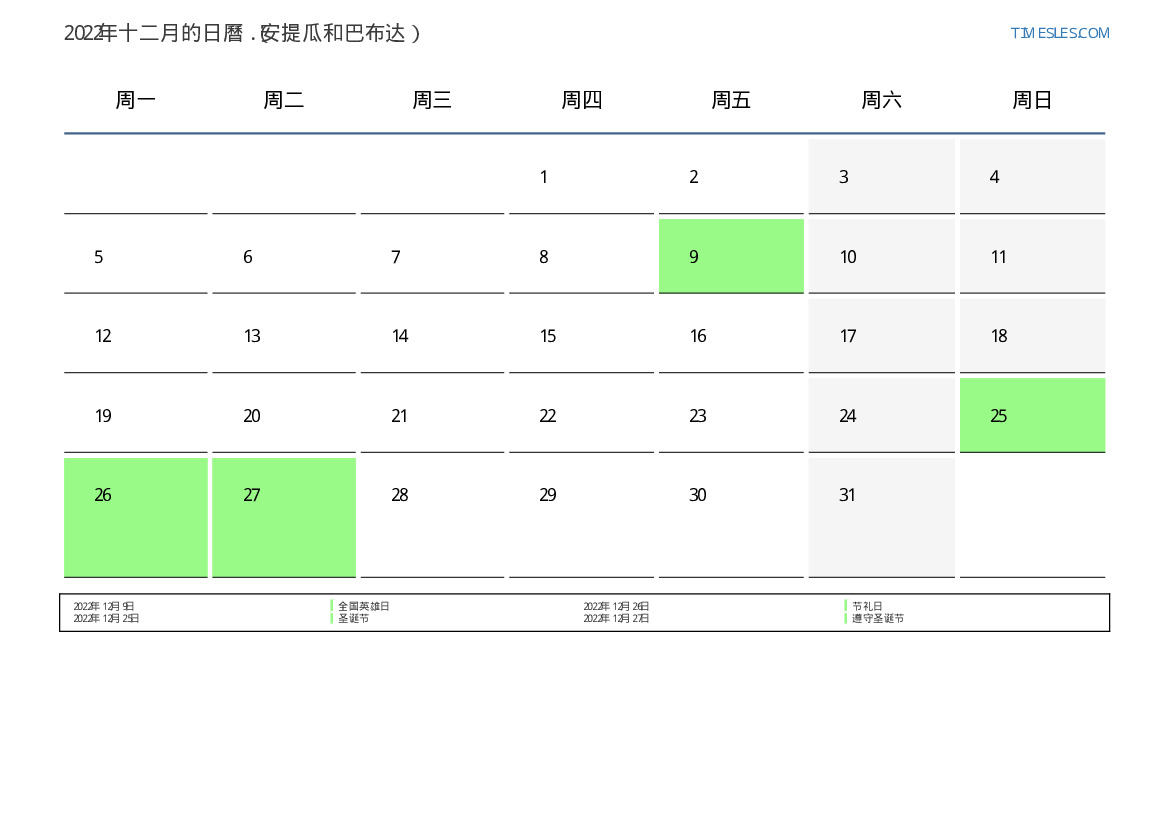Choose day 15 in the calendar grid
This screenshot has width=1169, height=827.
(581, 336)
